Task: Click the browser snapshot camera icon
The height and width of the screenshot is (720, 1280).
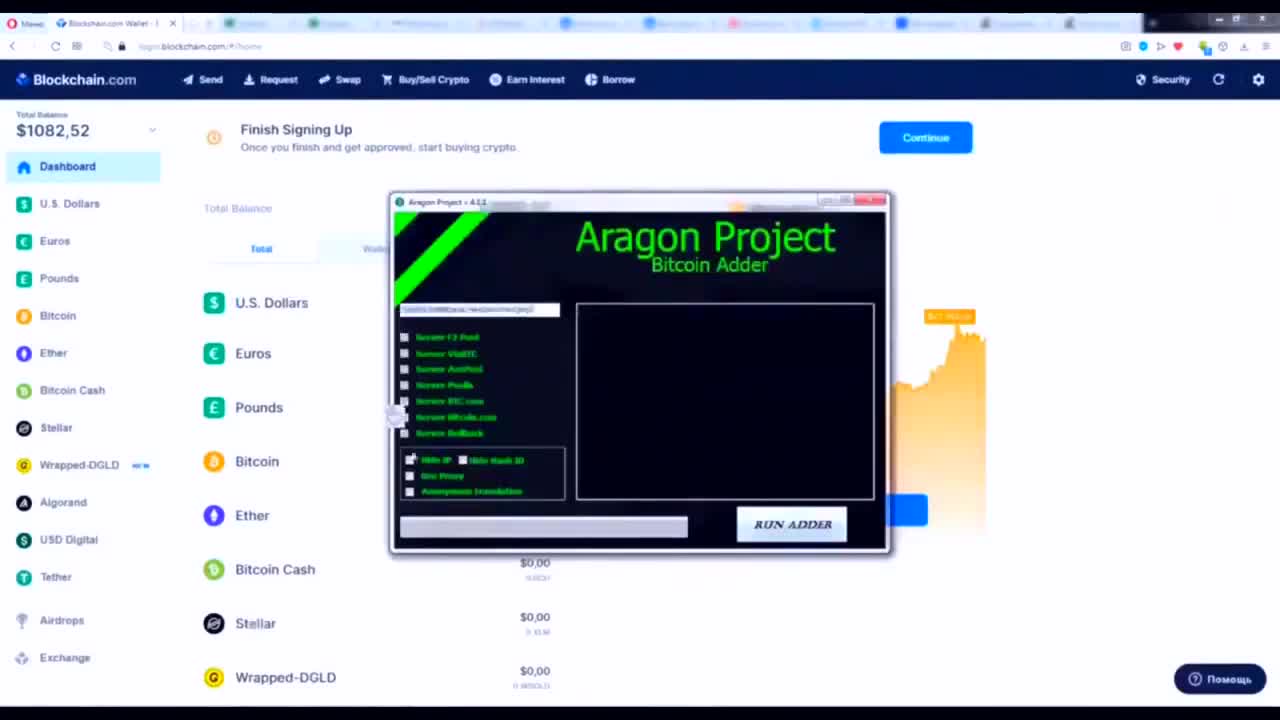Action: [x=1126, y=46]
